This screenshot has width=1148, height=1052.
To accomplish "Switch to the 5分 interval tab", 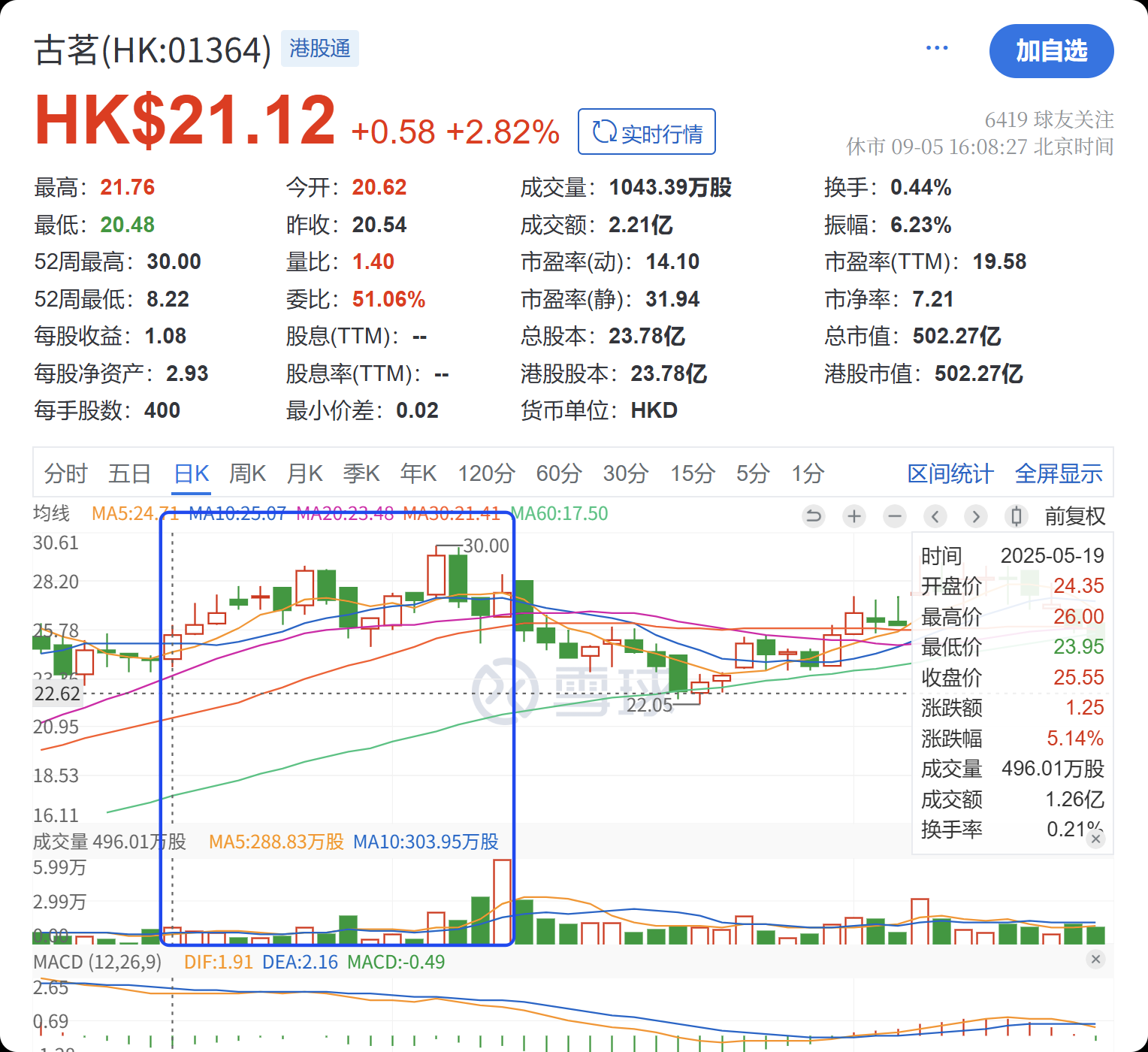I will 753,473.
